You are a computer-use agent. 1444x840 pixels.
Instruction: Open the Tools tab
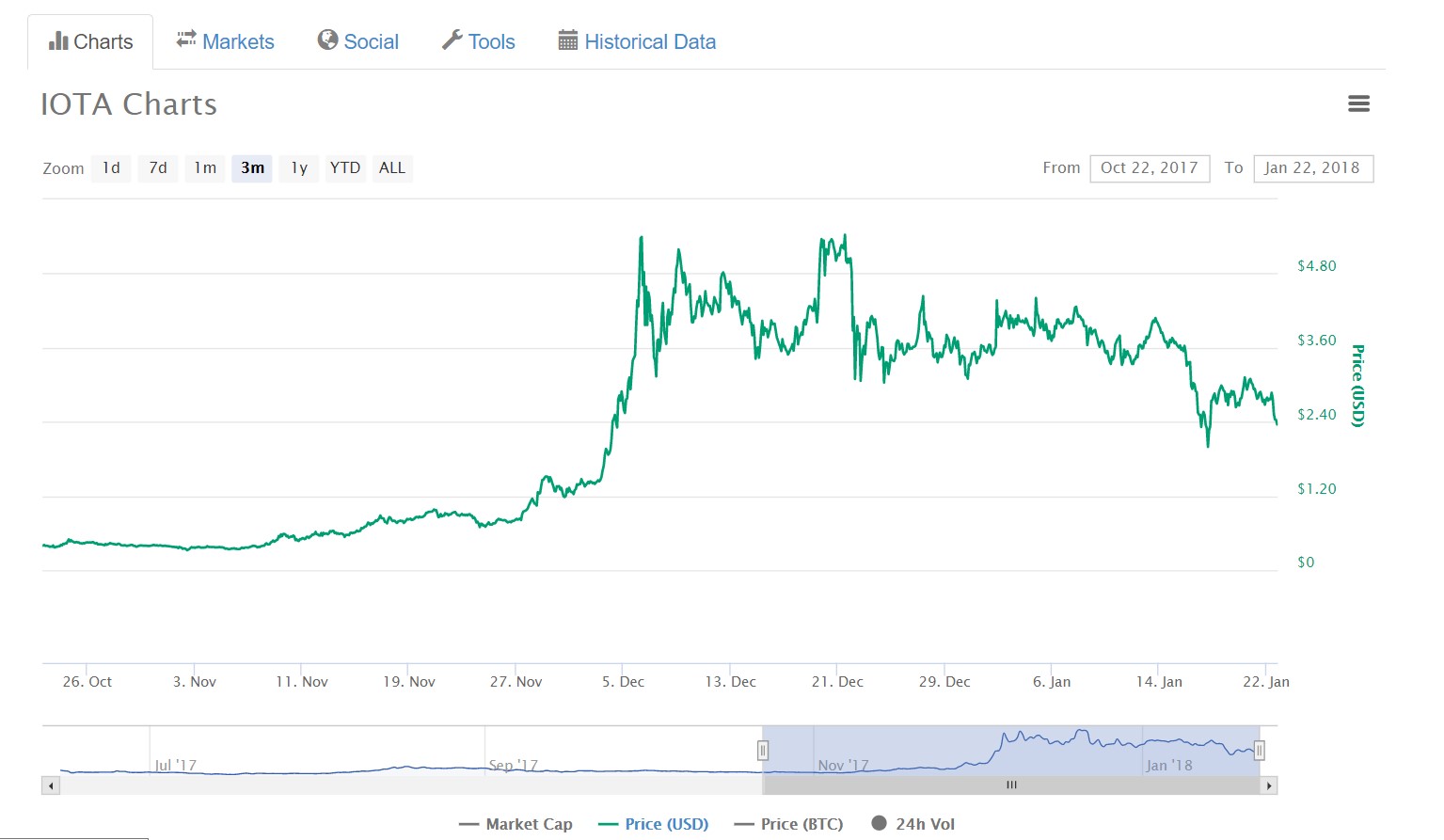(479, 41)
